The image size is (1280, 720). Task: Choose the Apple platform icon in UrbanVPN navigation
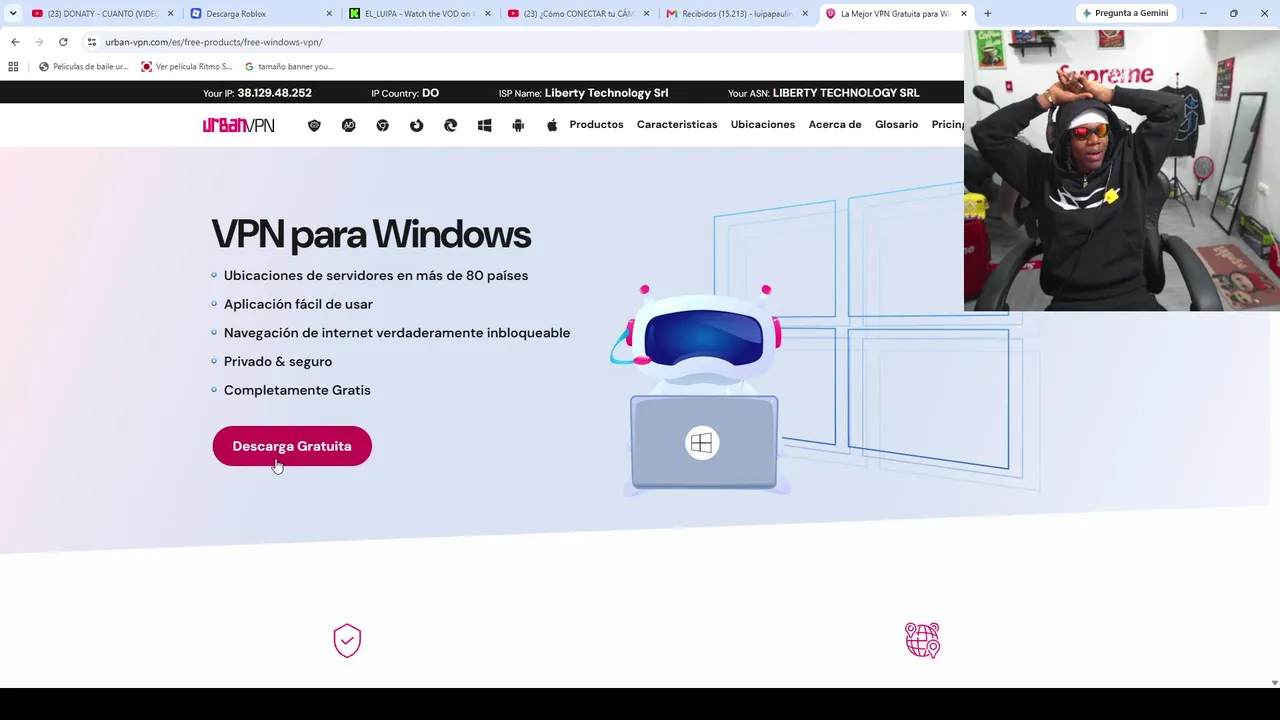pos(552,125)
